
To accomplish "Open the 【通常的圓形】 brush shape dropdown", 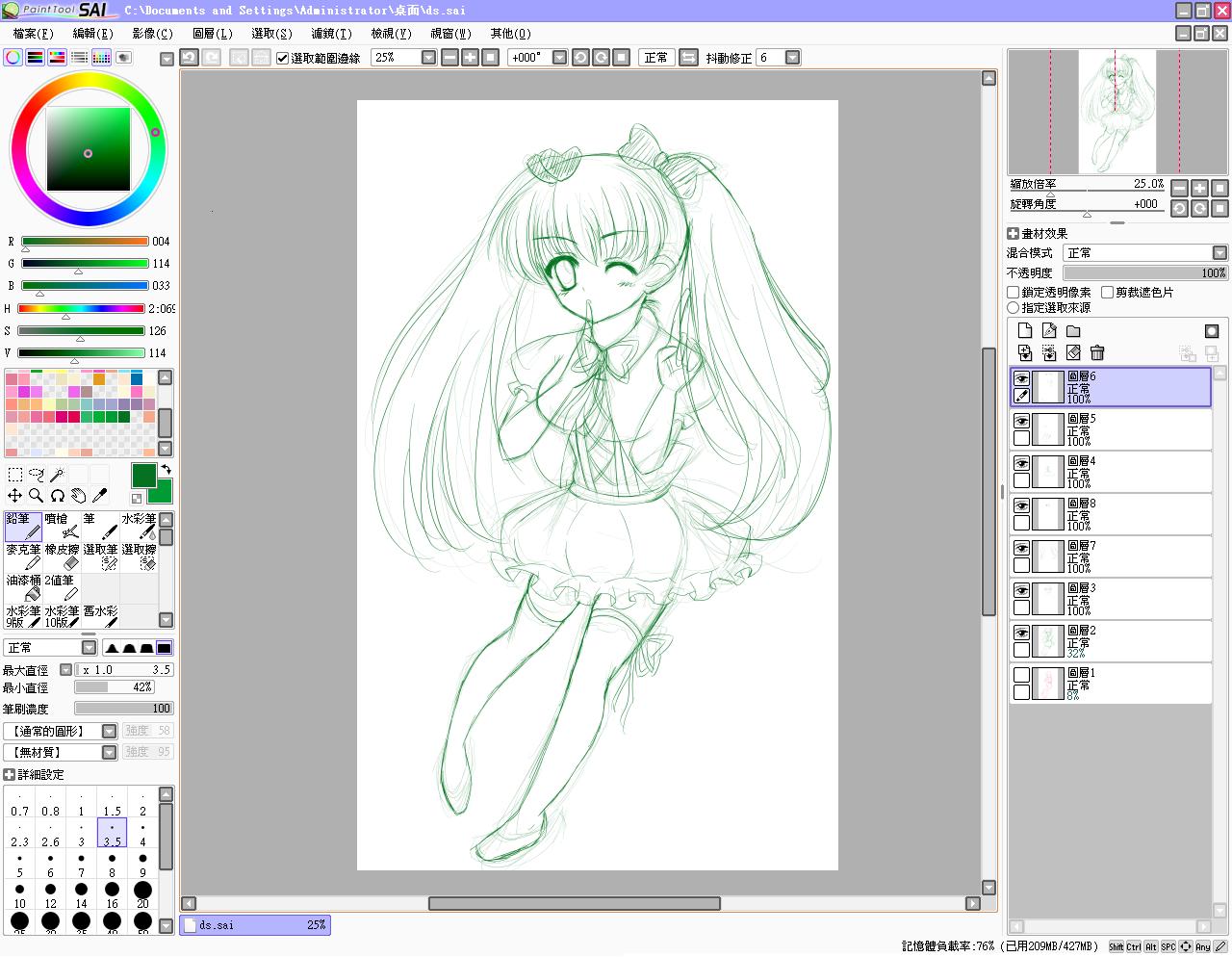I will (60, 732).
